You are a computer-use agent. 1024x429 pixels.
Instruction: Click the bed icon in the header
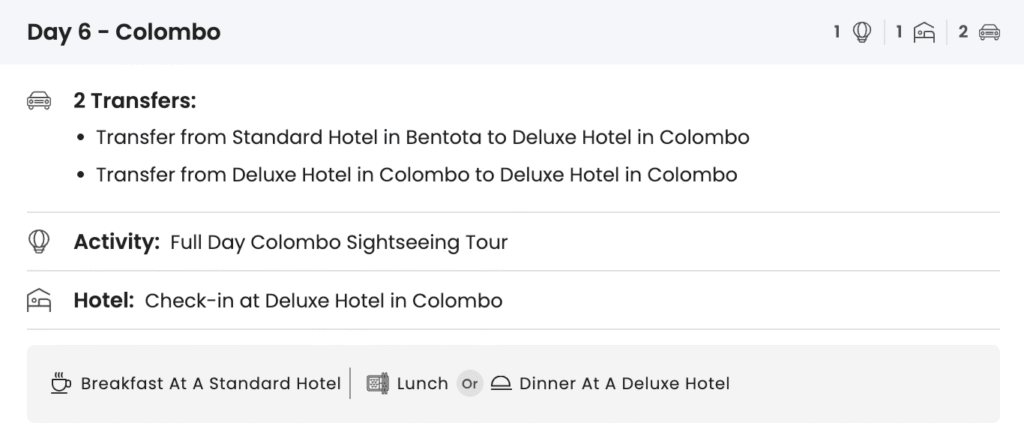[x=925, y=32]
